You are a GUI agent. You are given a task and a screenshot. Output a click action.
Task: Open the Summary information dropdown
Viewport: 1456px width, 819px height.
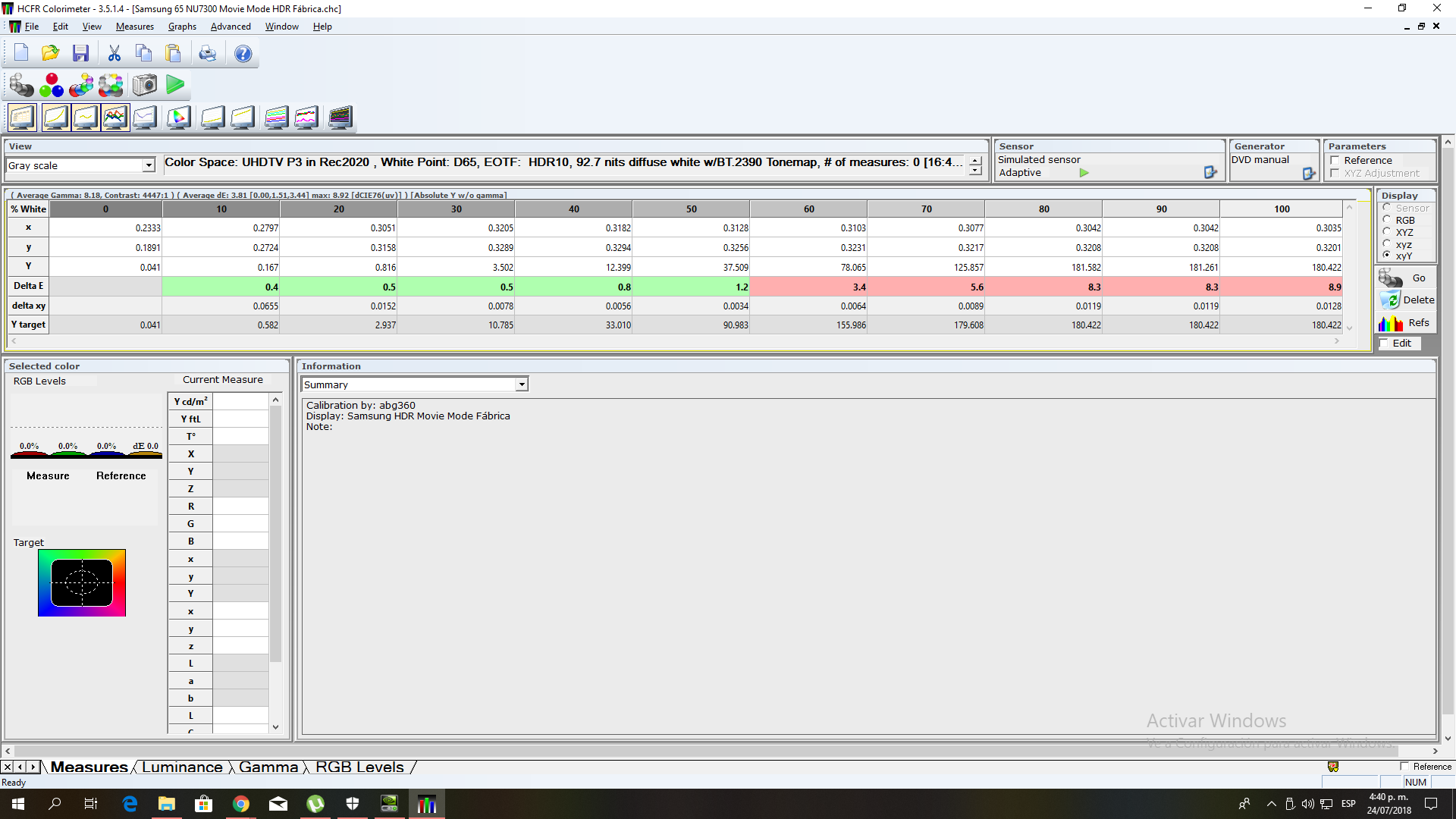click(522, 385)
